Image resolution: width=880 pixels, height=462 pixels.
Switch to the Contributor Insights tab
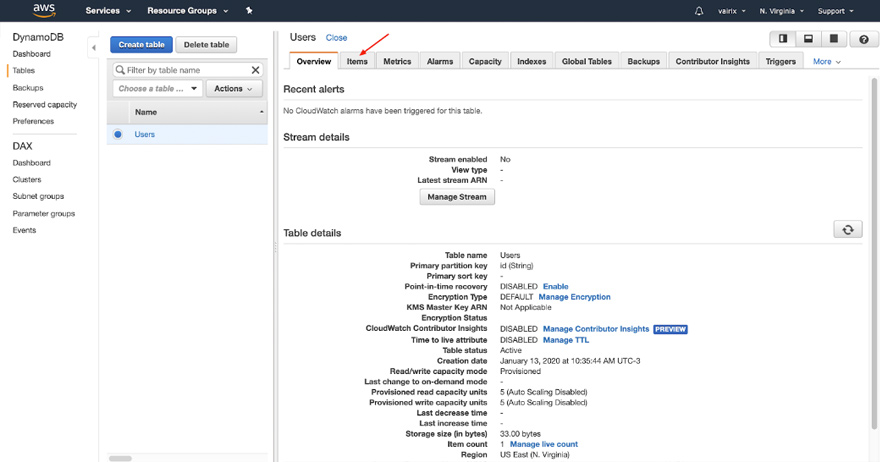(712, 61)
